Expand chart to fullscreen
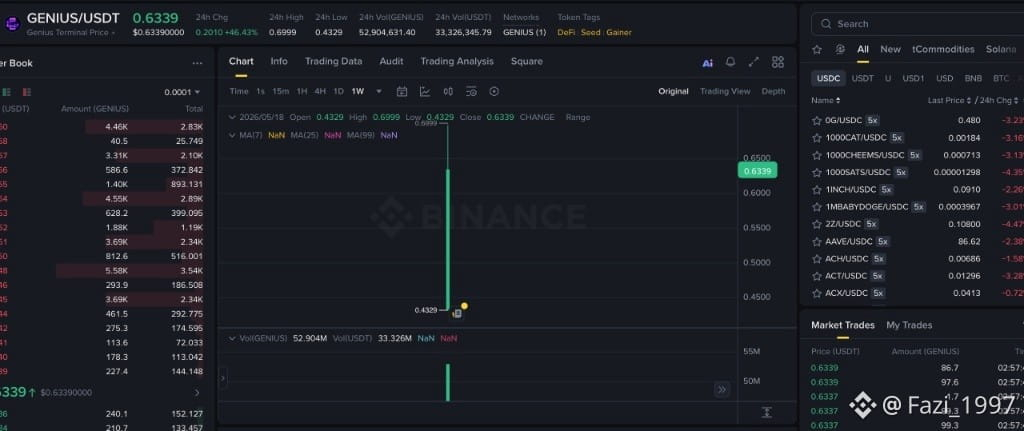This screenshot has width=1024, height=431. tap(754, 62)
